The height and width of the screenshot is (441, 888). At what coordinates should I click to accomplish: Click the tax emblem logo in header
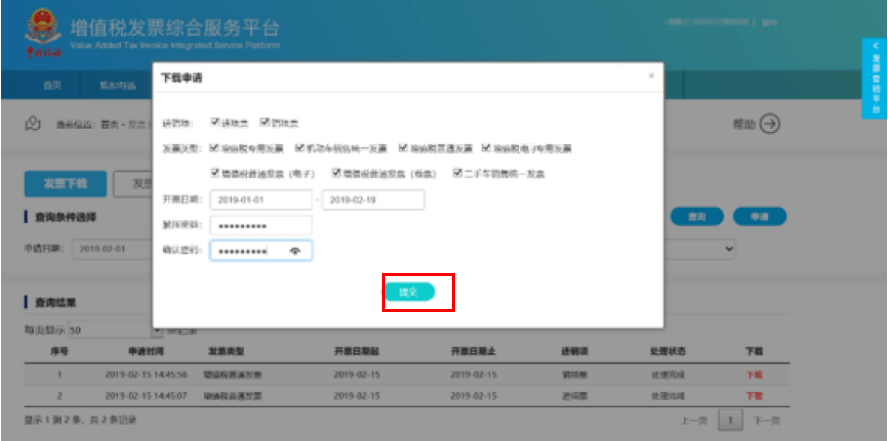click(x=43, y=33)
